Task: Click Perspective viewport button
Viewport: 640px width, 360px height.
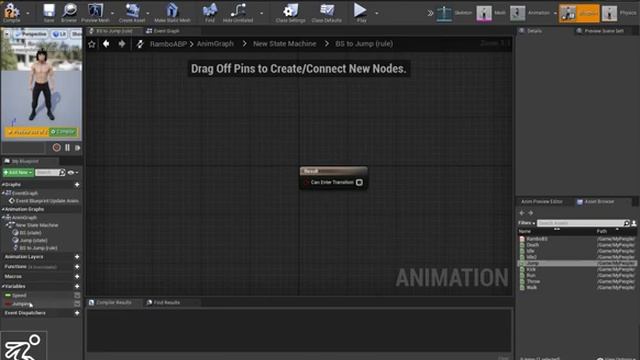Action: point(31,34)
